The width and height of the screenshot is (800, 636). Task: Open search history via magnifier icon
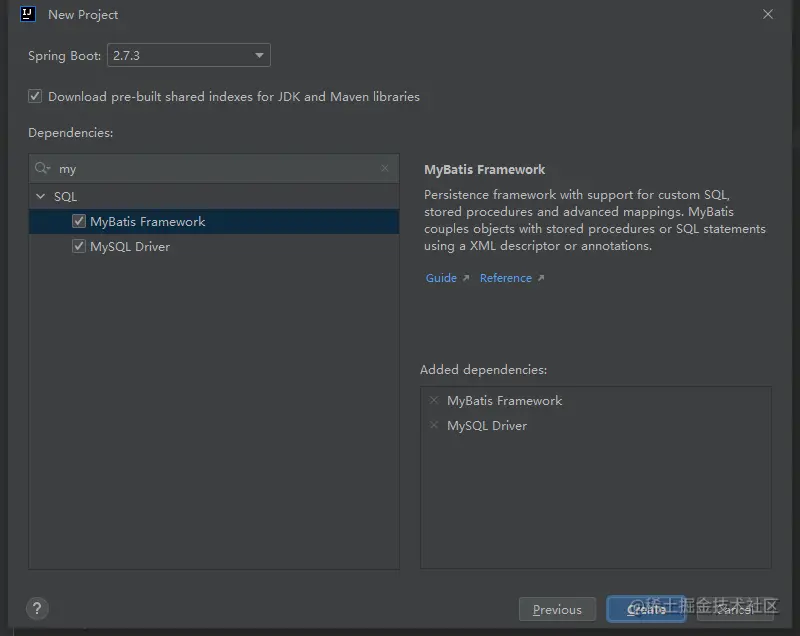tap(42, 168)
